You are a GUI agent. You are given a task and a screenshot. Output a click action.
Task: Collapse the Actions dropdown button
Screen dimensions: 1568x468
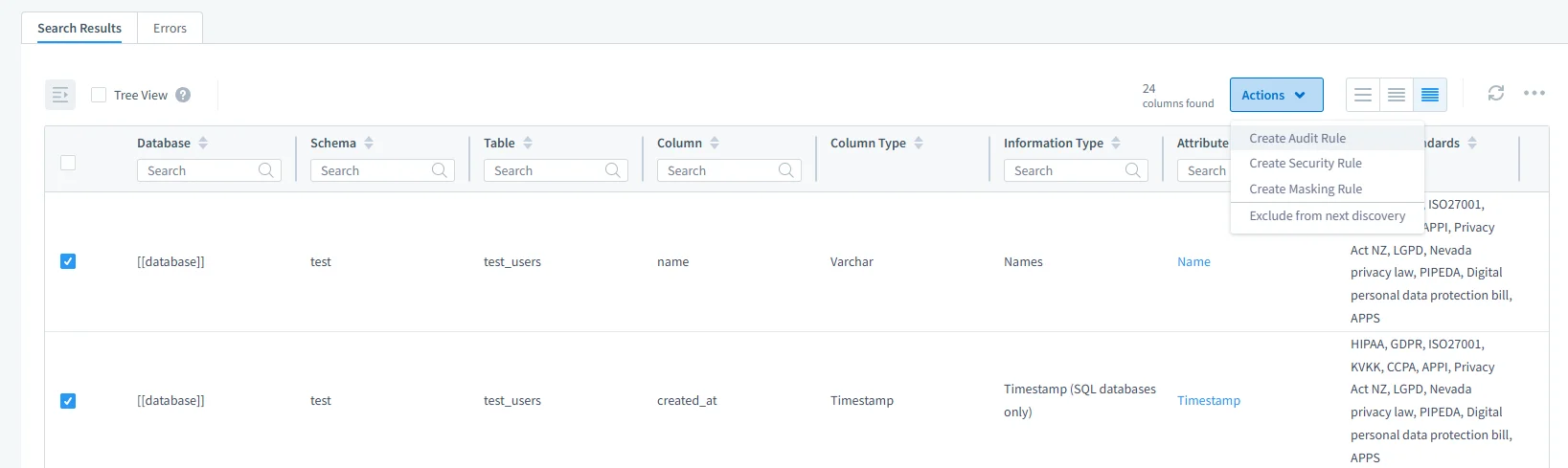tap(1276, 95)
